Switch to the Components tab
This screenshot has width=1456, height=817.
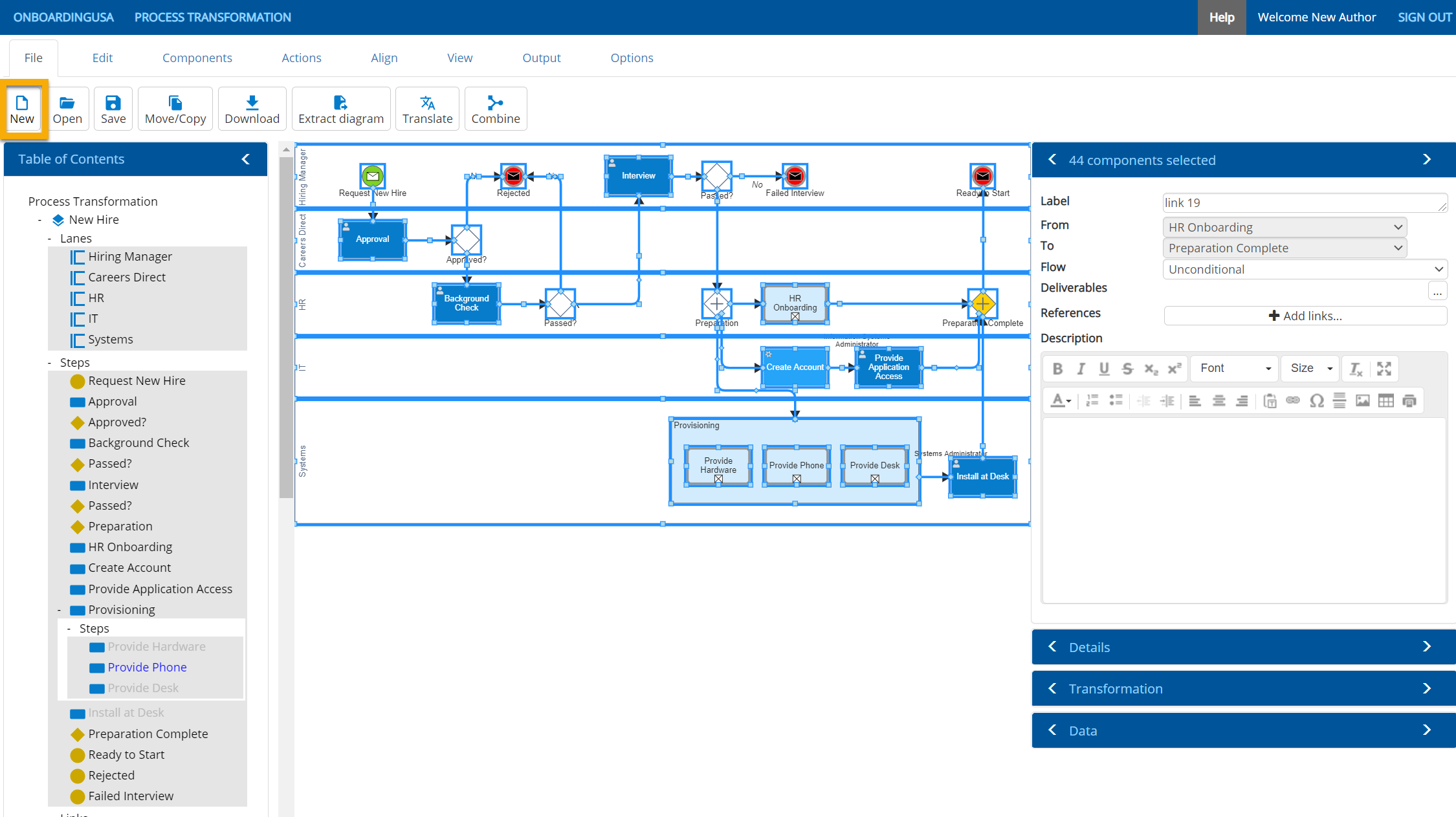(197, 58)
